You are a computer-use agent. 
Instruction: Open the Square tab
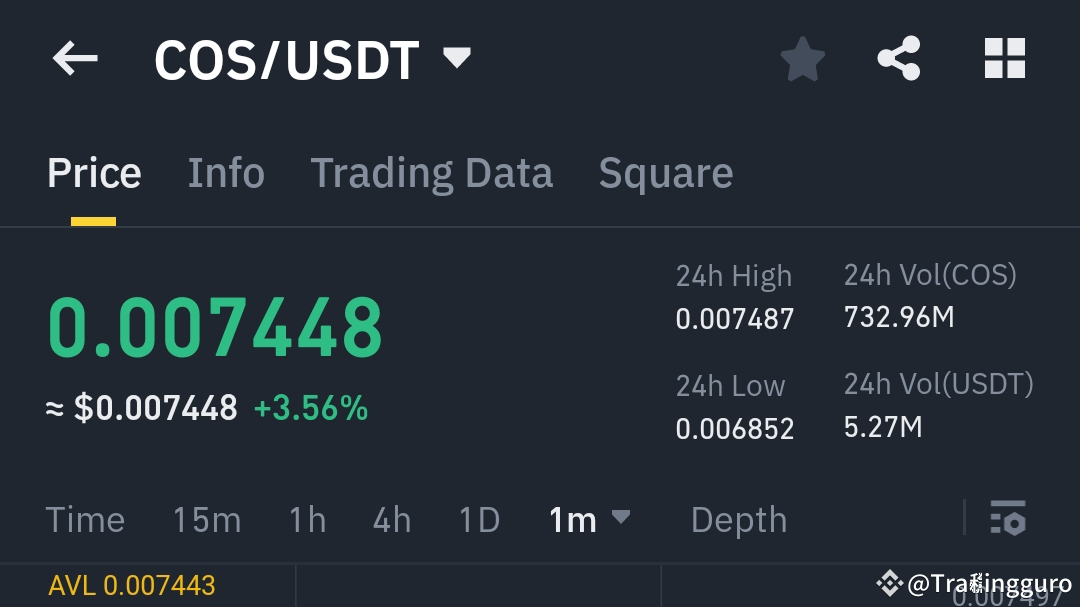tap(665, 172)
